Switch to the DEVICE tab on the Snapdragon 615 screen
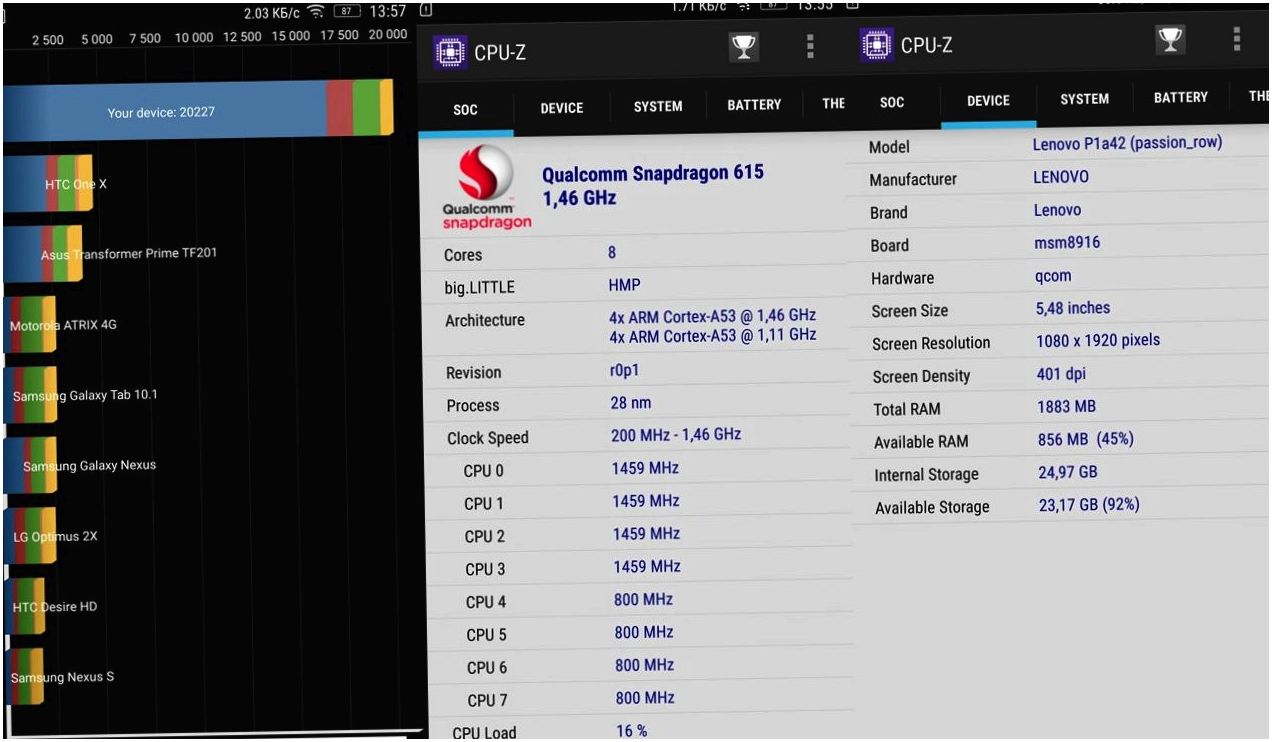Image resolution: width=1272 pixels, height=742 pixels. (x=561, y=109)
